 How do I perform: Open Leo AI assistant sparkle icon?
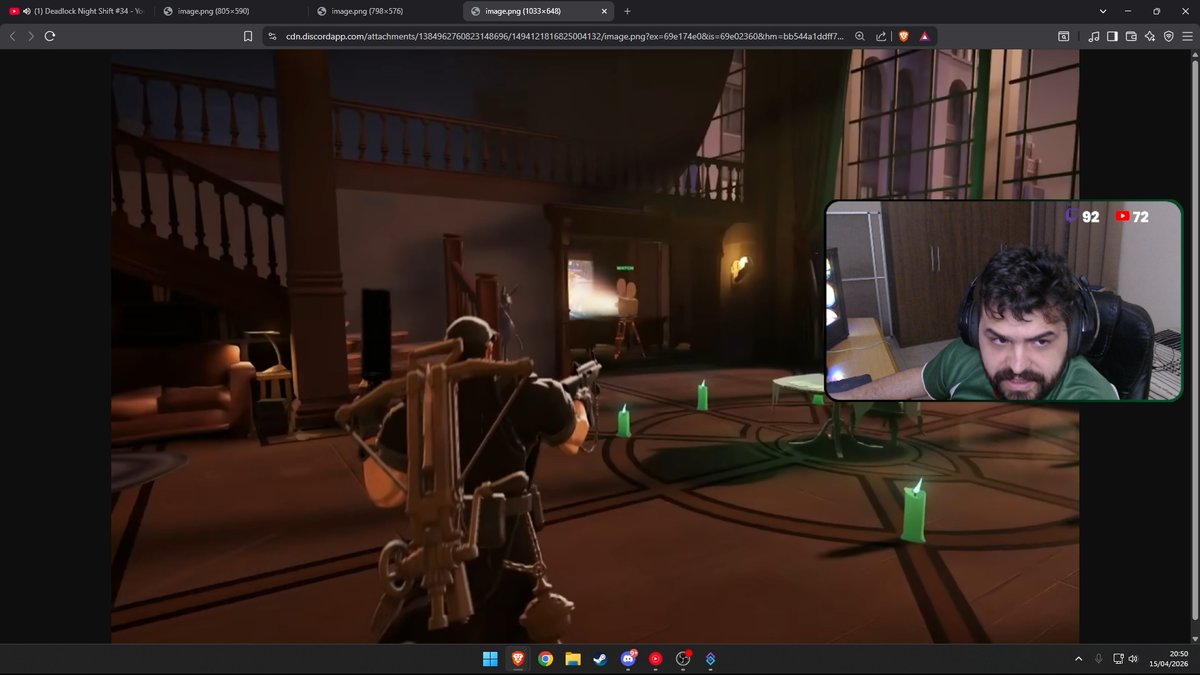(x=1150, y=36)
